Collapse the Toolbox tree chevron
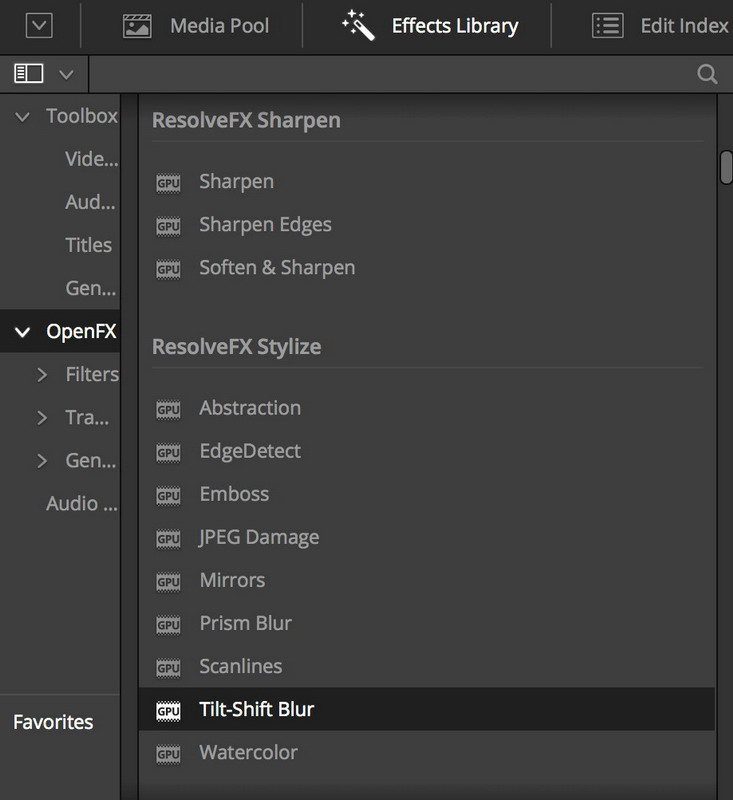 pyautogui.click(x=22, y=117)
